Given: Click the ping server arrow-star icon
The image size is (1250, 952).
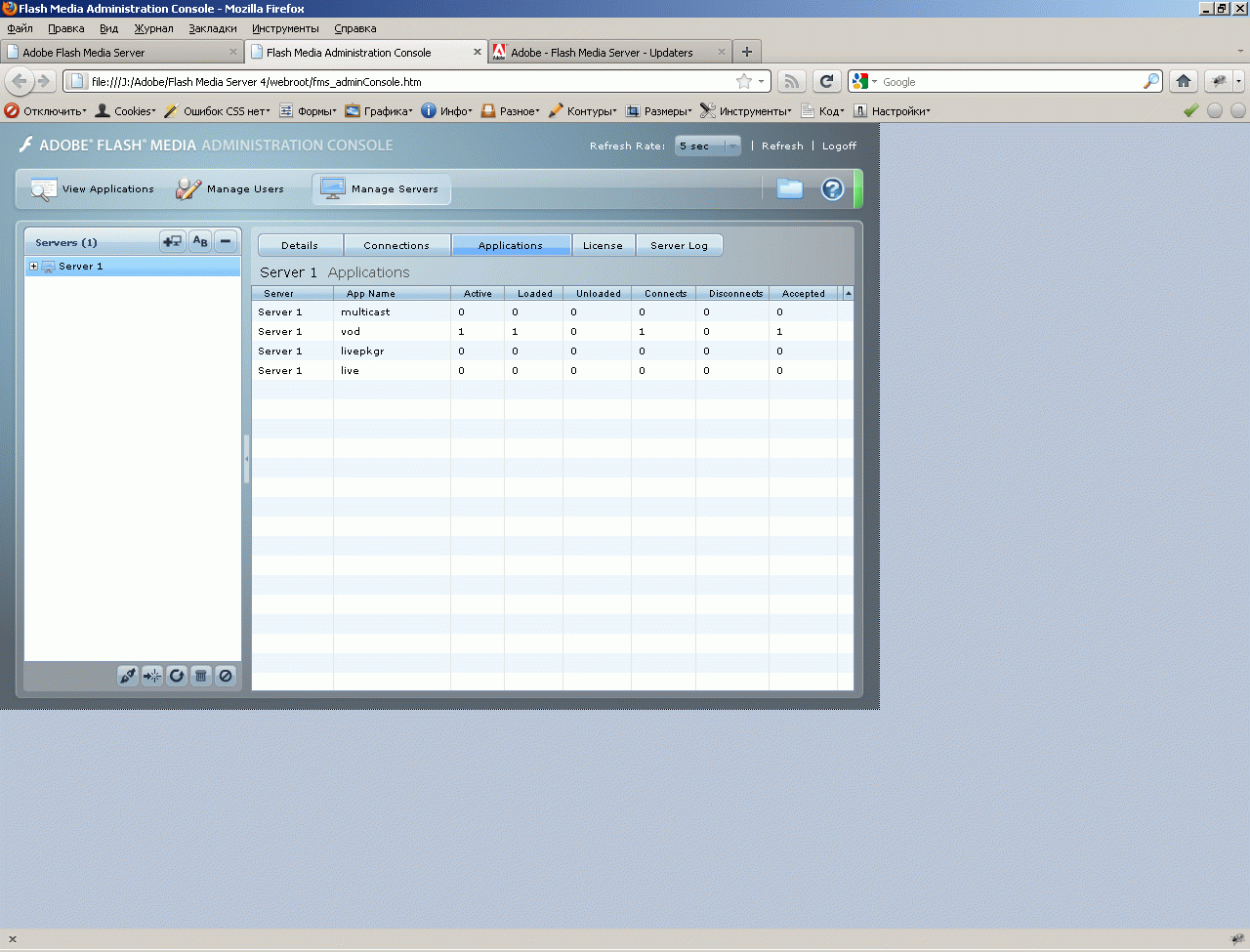Looking at the screenshot, I should (x=152, y=676).
